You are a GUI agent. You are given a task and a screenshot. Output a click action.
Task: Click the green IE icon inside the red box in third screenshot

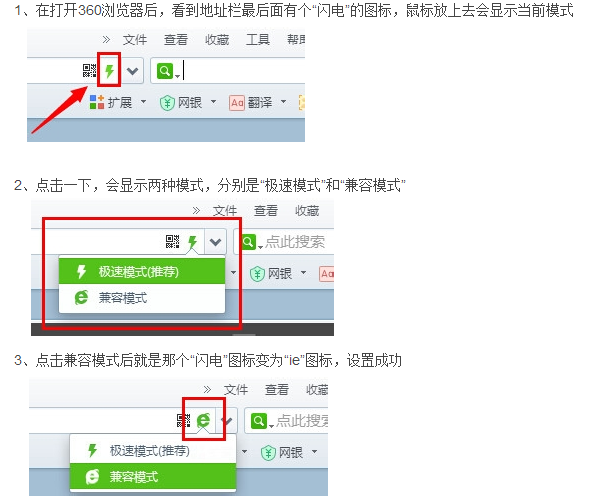[x=204, y=420]
